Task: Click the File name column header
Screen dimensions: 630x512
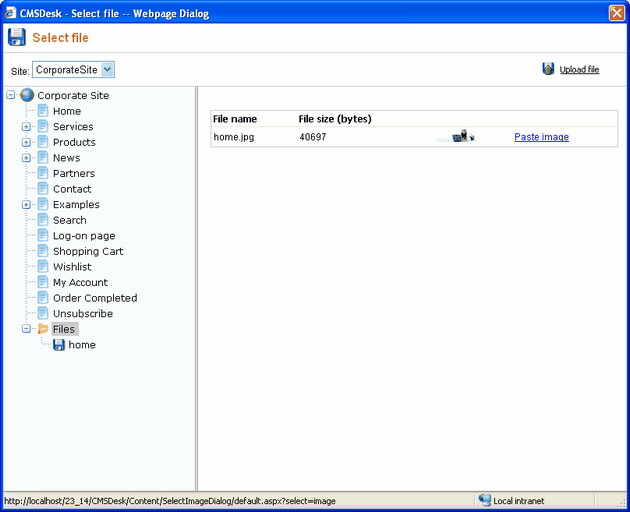Action: point(235,119)
